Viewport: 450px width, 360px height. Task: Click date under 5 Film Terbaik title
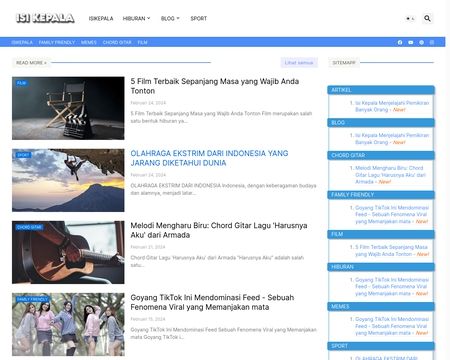point(148,103)
